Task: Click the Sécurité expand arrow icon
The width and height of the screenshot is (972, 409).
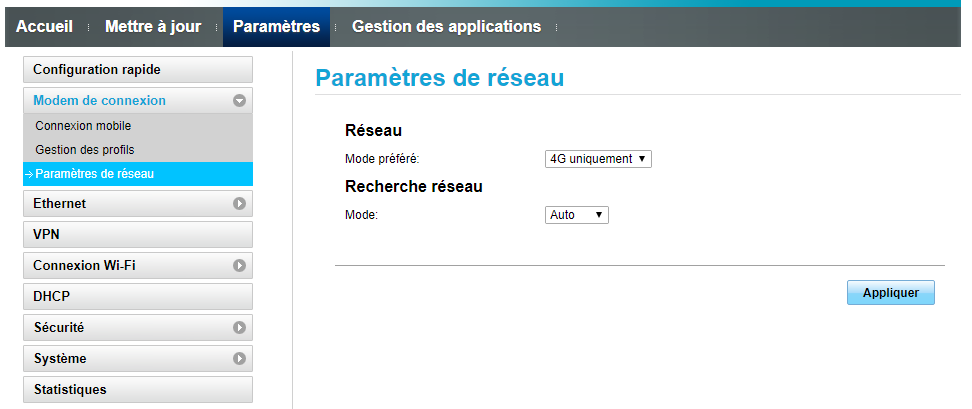Action: point(239,328)
